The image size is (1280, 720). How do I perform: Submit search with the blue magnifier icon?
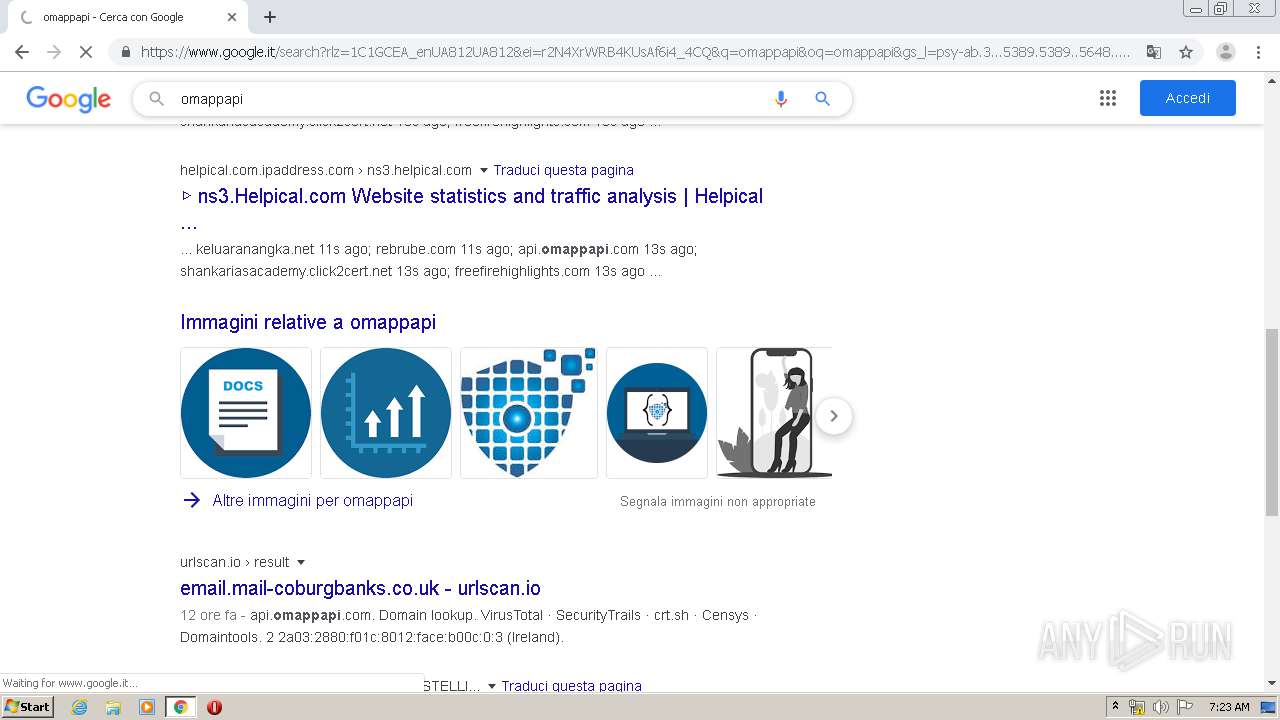(x=822, y=99)
